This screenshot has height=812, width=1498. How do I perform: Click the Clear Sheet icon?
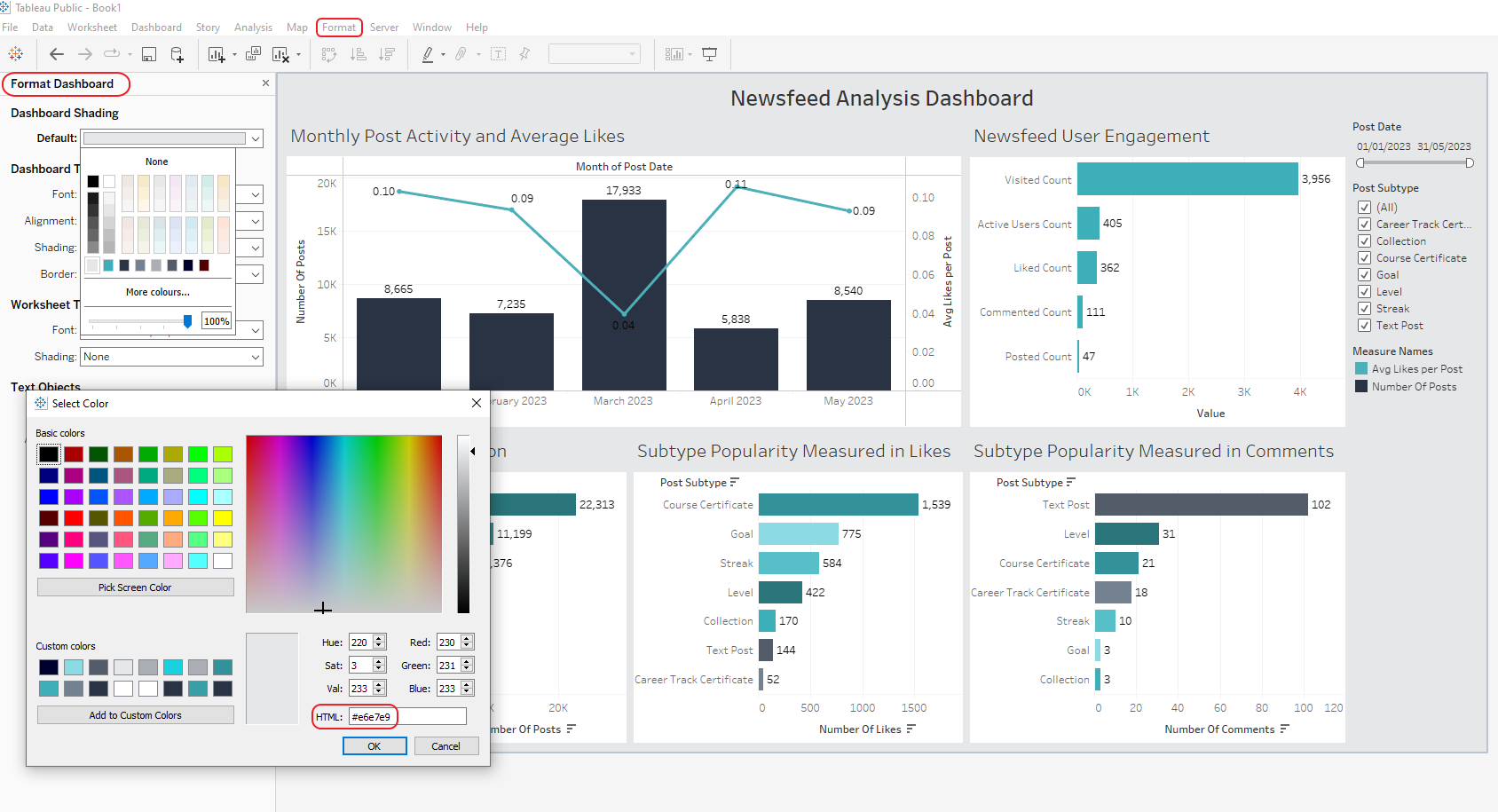(x=280, y=54)
